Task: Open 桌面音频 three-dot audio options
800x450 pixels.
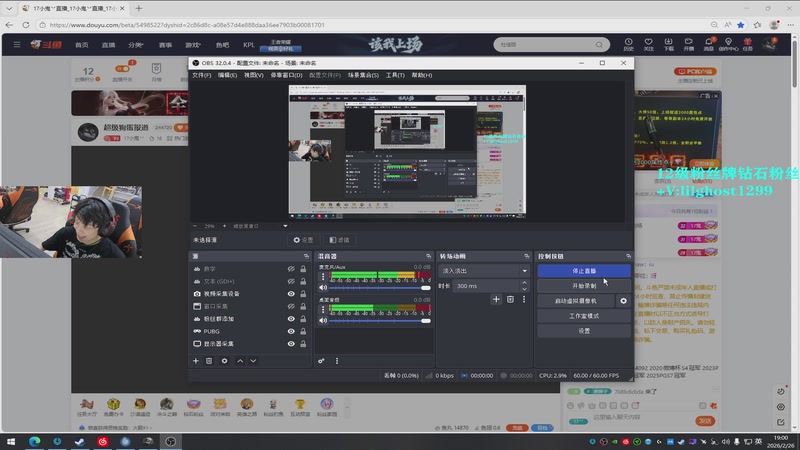Action: (x=322, y=309)
